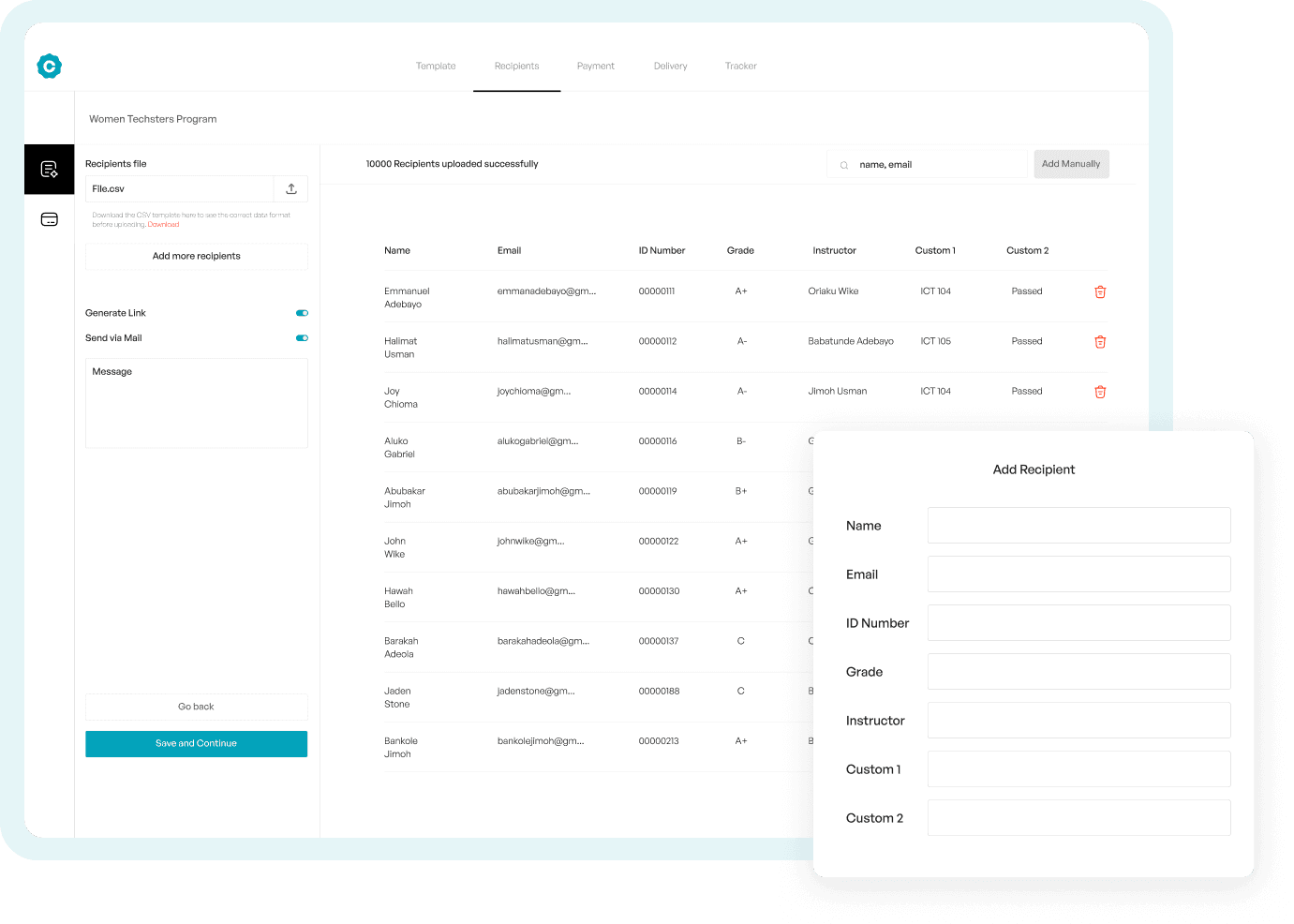
Task: Remove Joy Chioma via the trash icon
Action: pyautogui.click(x=1100, y=392)
